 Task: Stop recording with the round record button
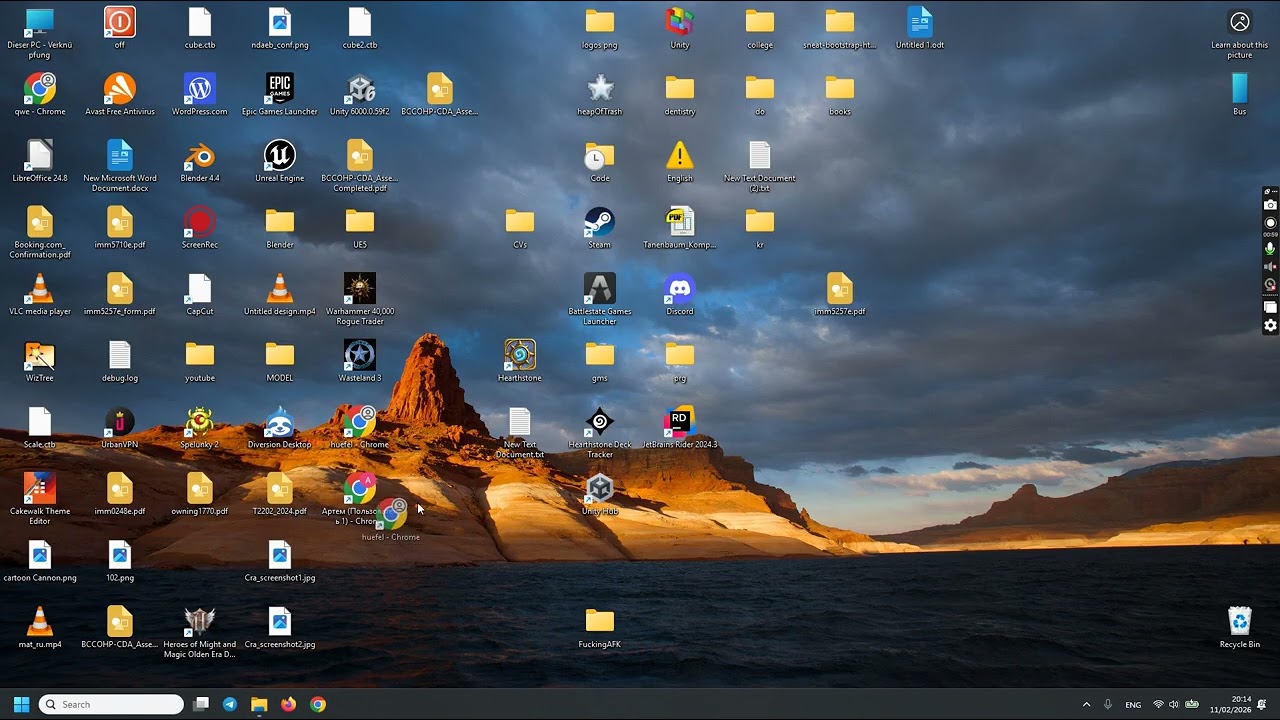click(x=1271, y=223)
